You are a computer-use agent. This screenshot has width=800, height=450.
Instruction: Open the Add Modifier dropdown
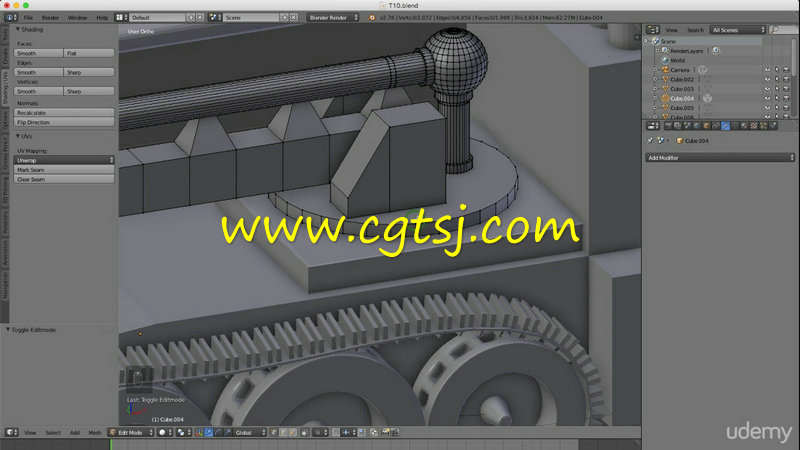[720, 158]
